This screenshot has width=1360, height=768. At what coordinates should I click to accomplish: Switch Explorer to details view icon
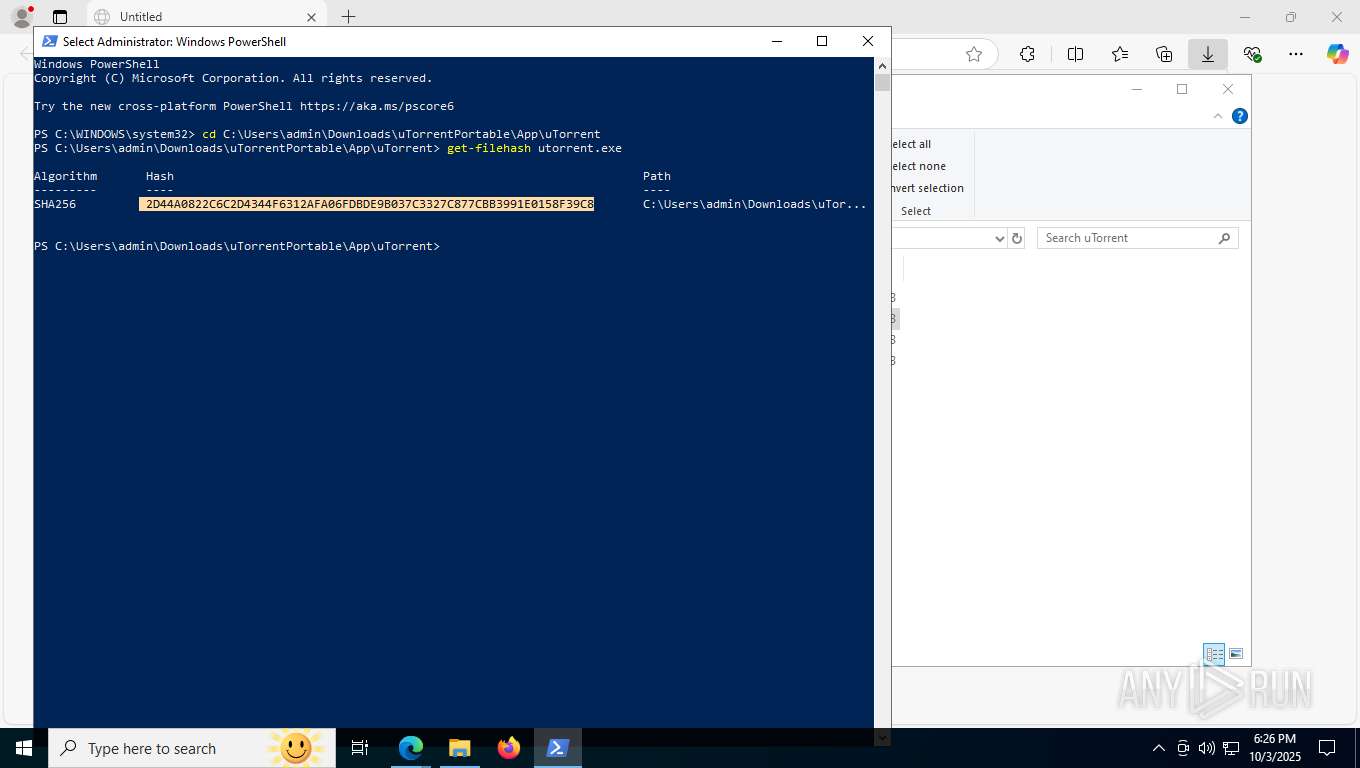click(x=1214, y=654)
